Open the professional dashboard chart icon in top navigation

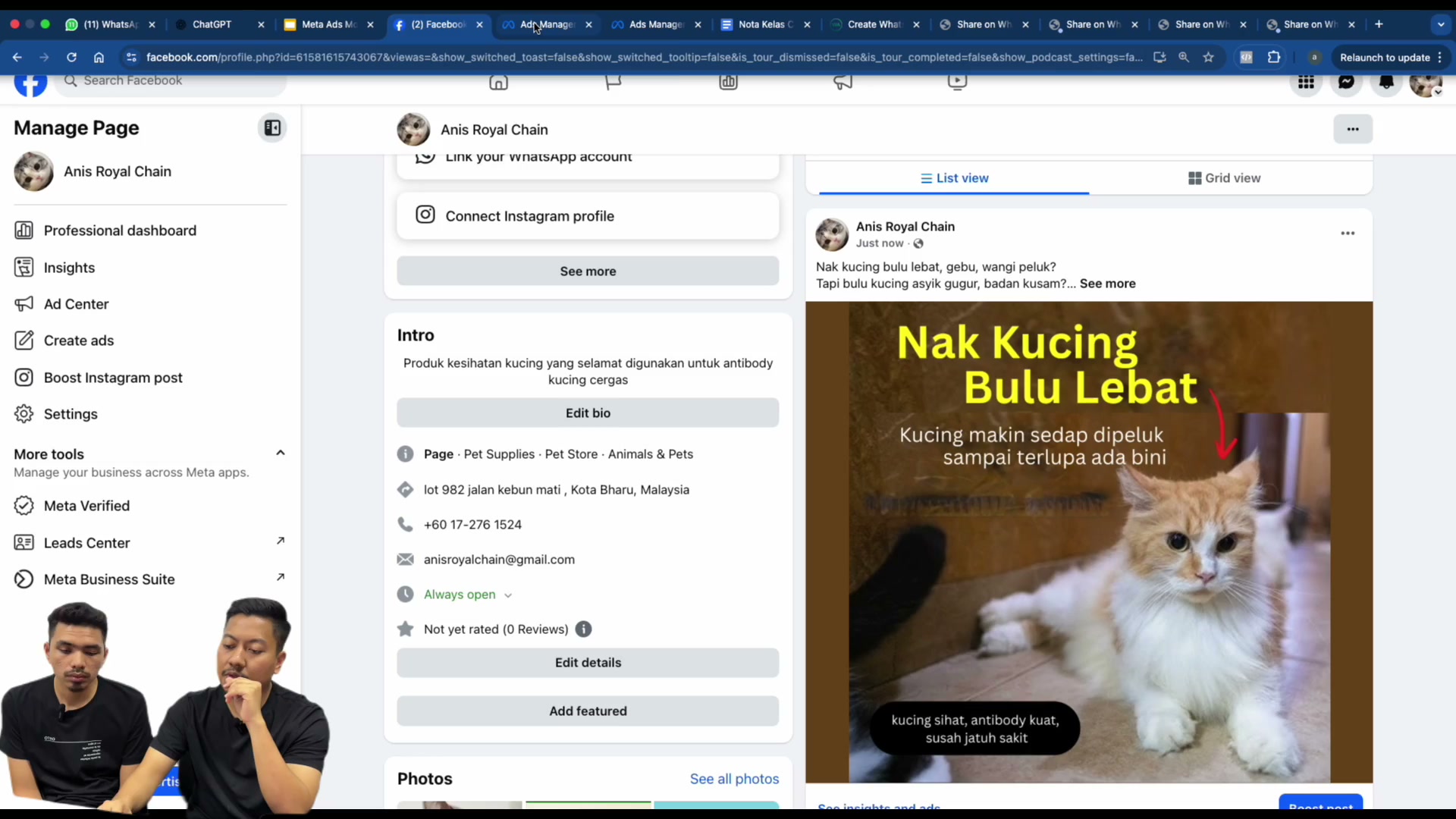[728, 82]
